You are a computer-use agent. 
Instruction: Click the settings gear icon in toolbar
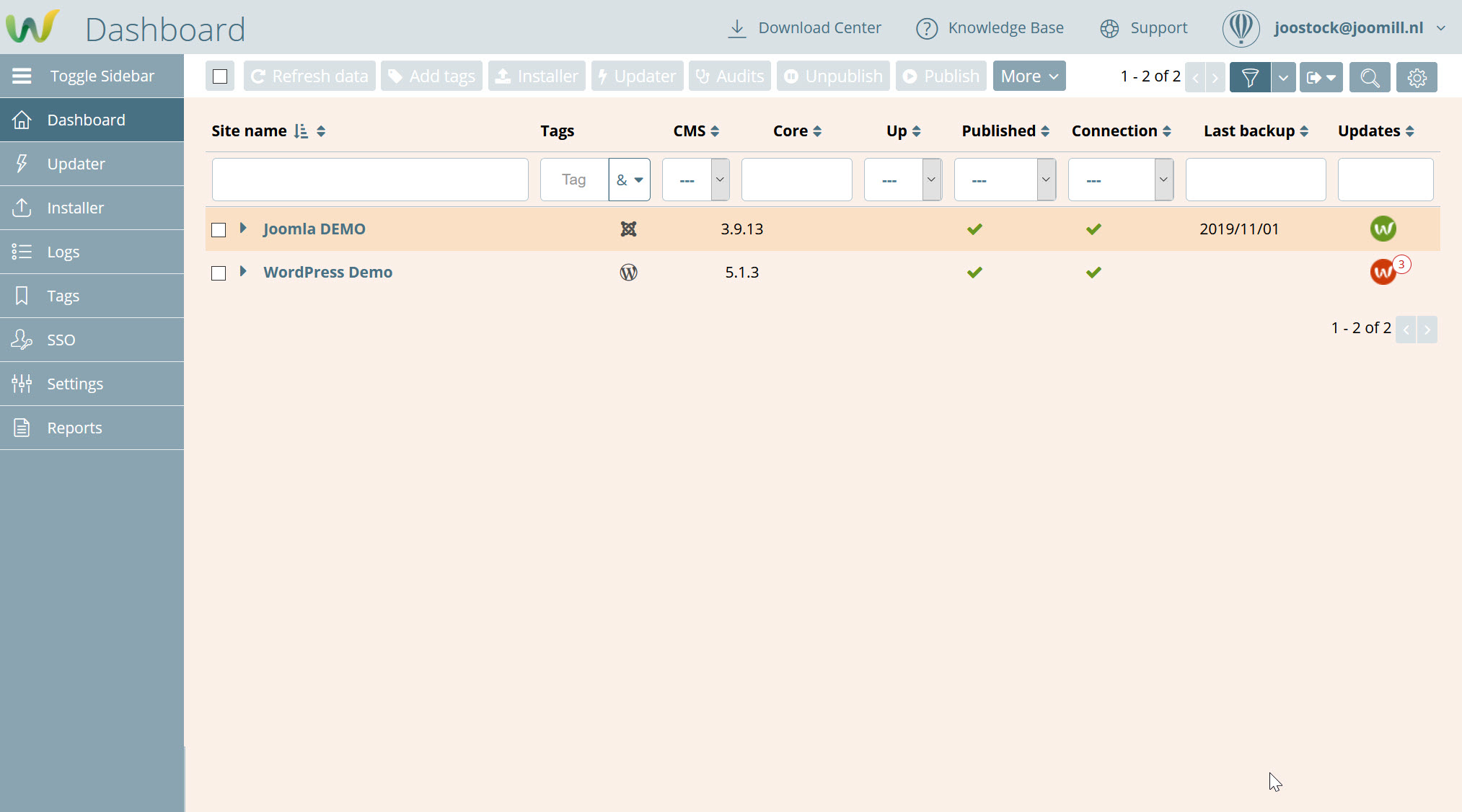(1417, 76)
